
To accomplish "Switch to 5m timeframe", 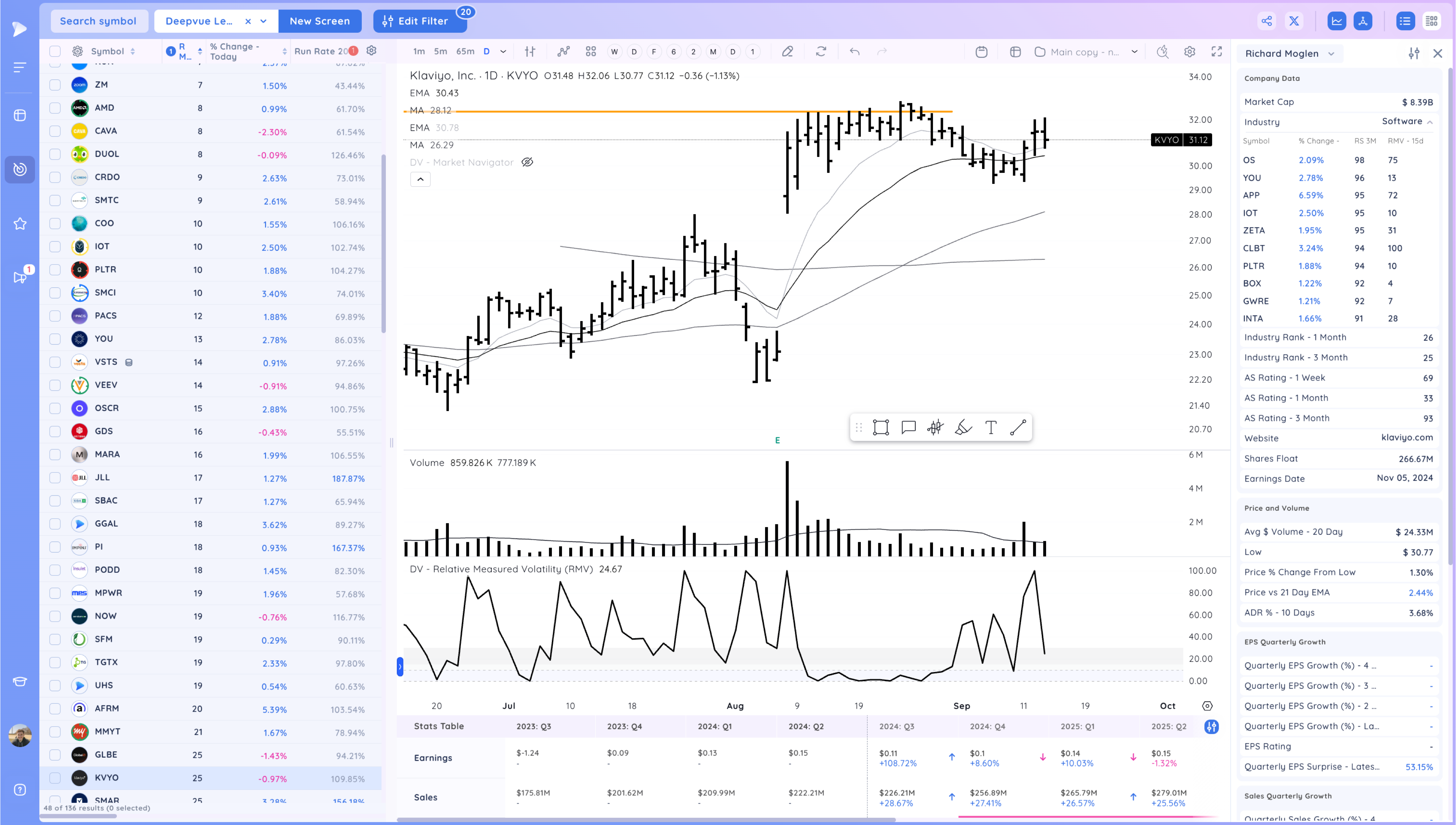I will click(x=440, y=52).
